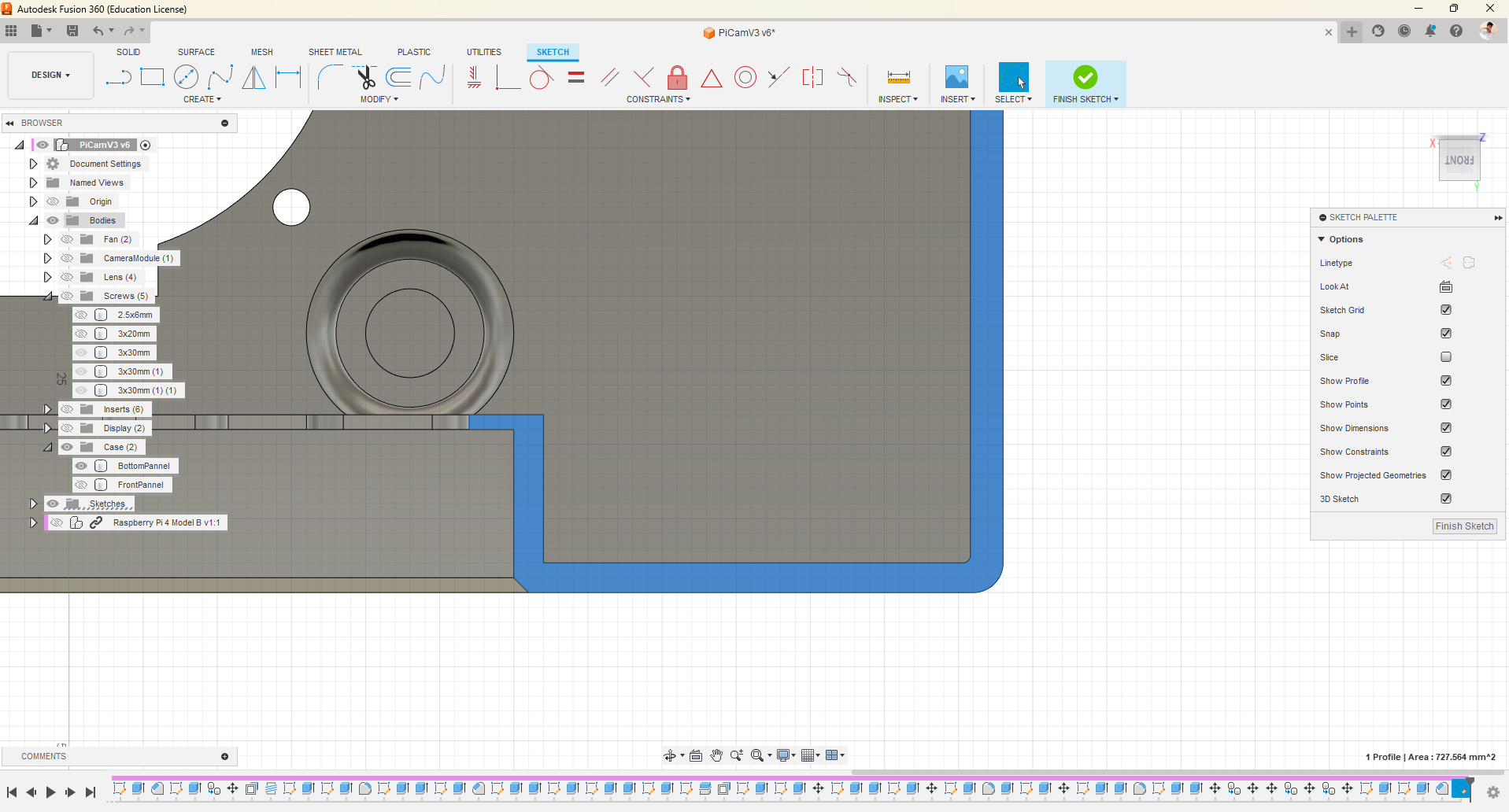Click the Select tool icon

[x=1013, y=77]
